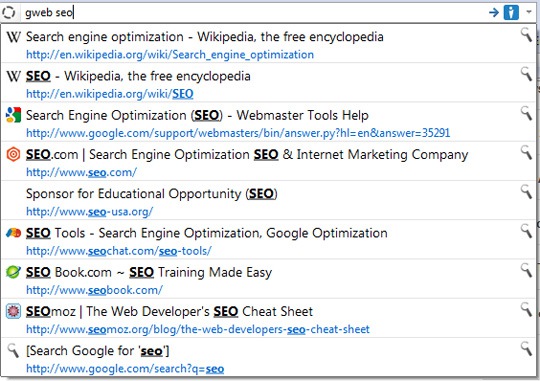Screen dimensions: 540x381
Task: Follow the google.com/search?q=seo URL
Action: tap(125, 369)
